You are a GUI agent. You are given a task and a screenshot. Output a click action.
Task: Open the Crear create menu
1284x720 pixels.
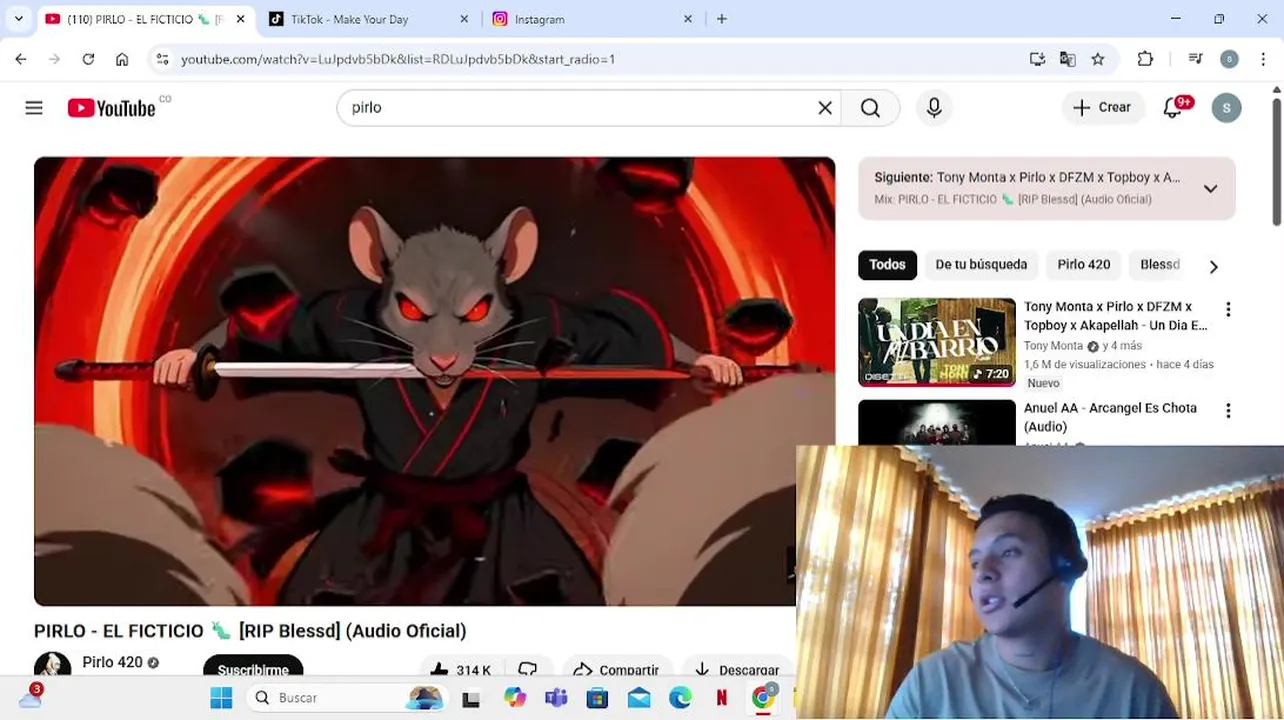point(1102,108)
